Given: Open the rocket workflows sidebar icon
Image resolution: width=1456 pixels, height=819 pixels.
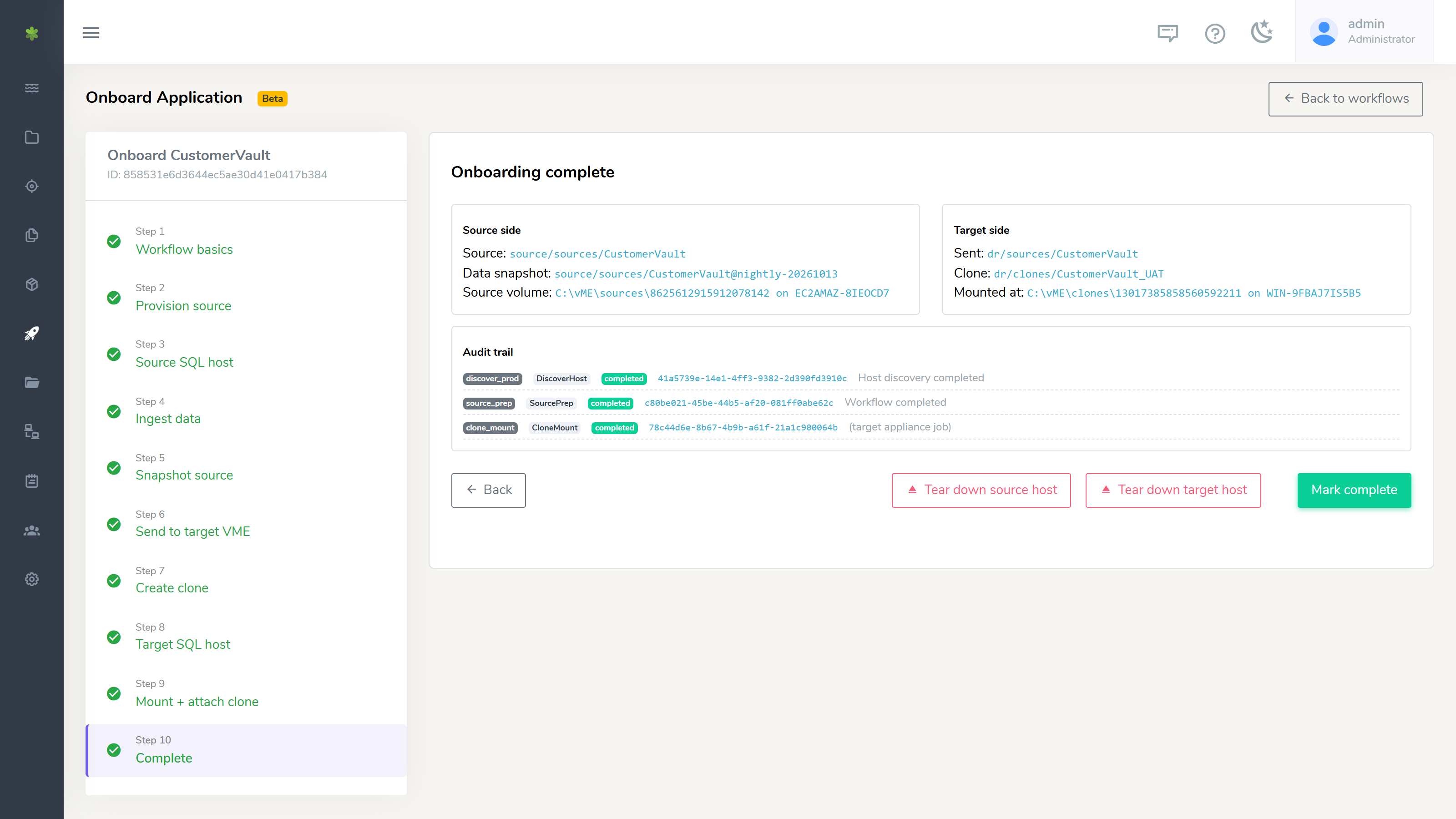Looking at the screenshot, I should [32, 334].
